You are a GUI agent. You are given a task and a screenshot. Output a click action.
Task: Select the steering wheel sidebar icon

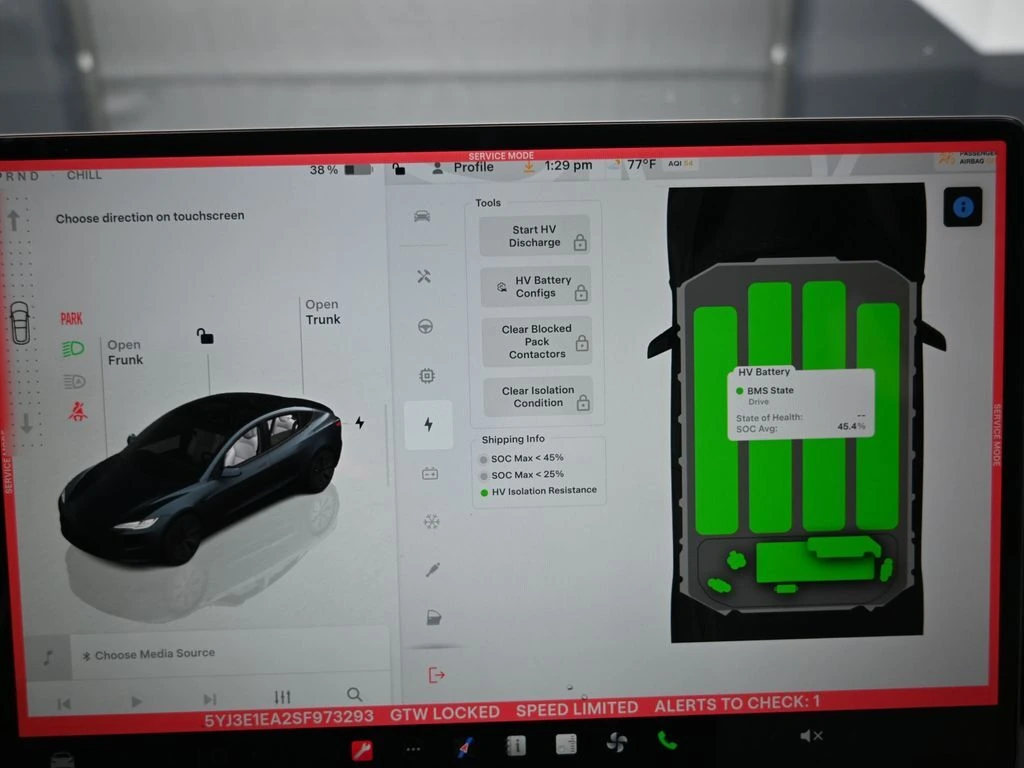point(426,327)
